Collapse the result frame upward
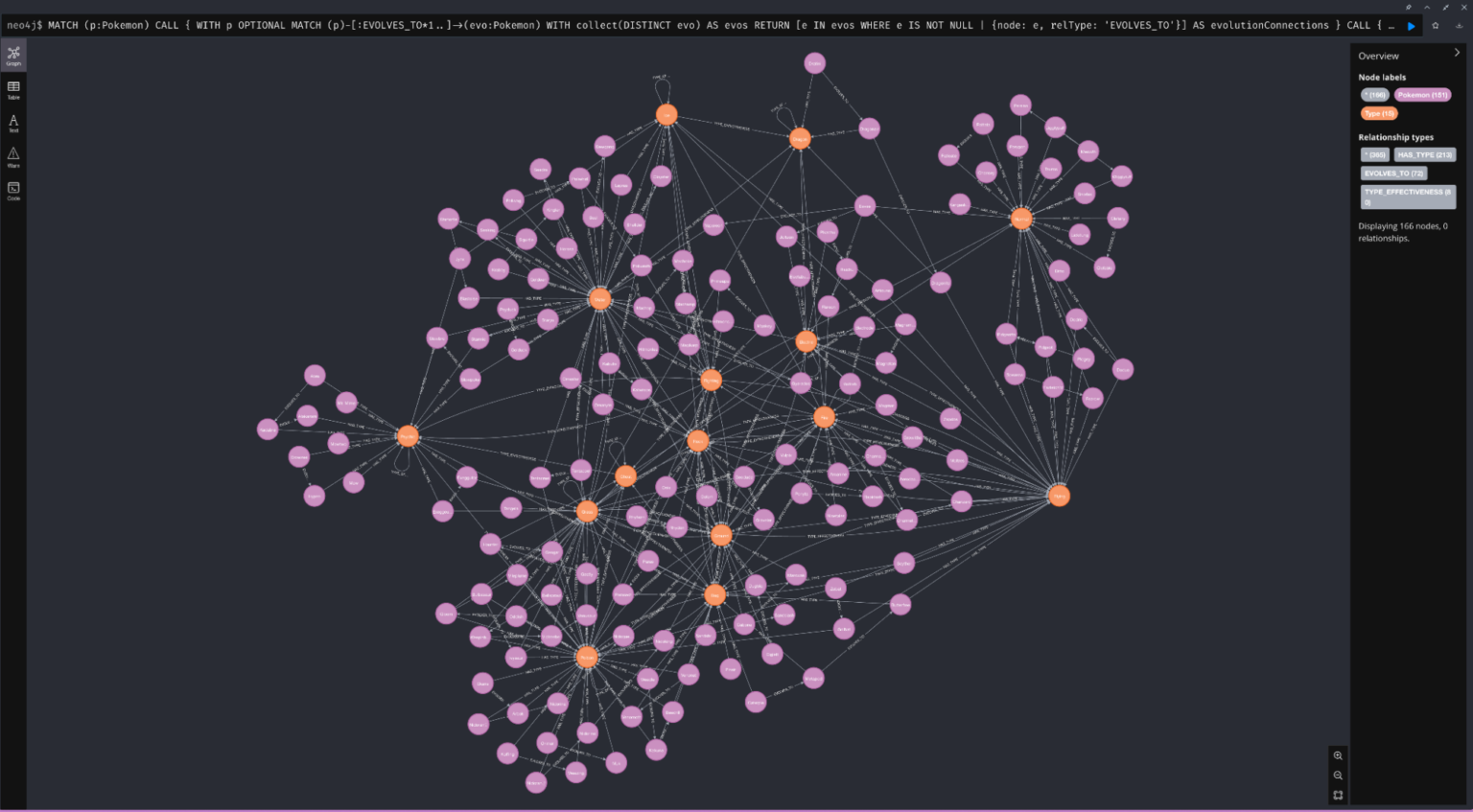This screenshot has width=1473, height=812. [x=1427, y=7]
